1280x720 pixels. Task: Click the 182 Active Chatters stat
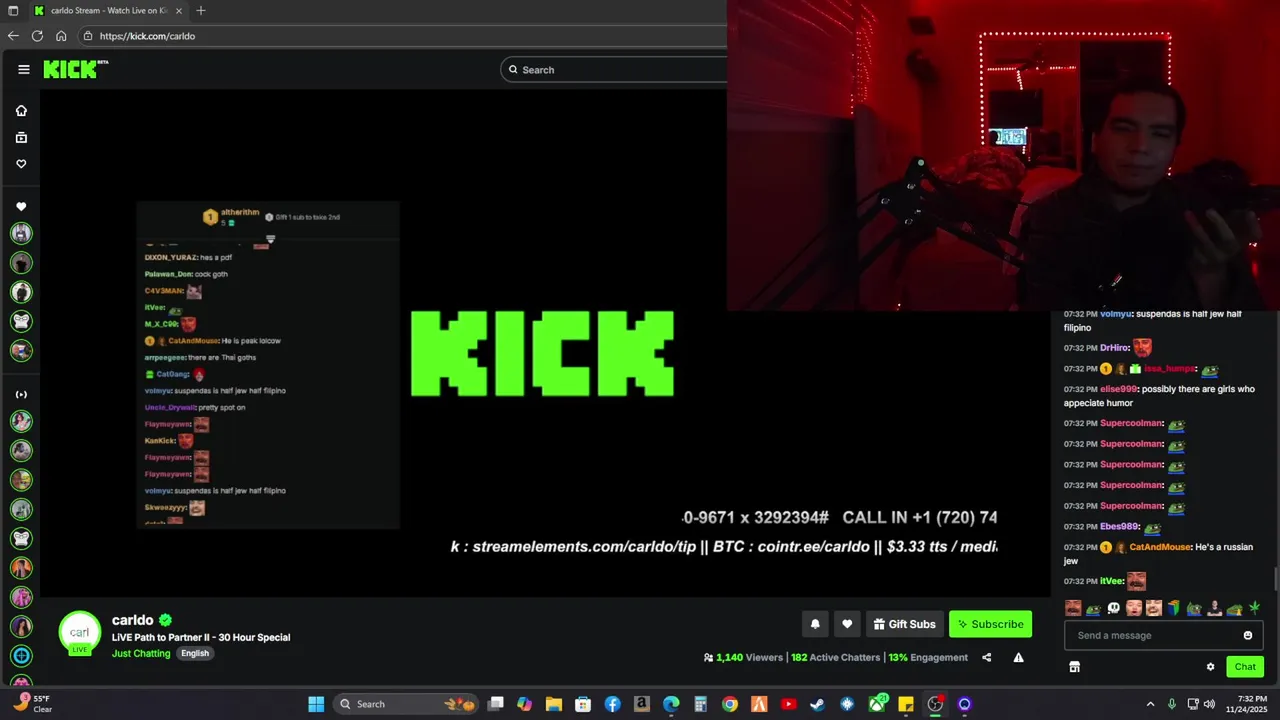click(835, 657)
